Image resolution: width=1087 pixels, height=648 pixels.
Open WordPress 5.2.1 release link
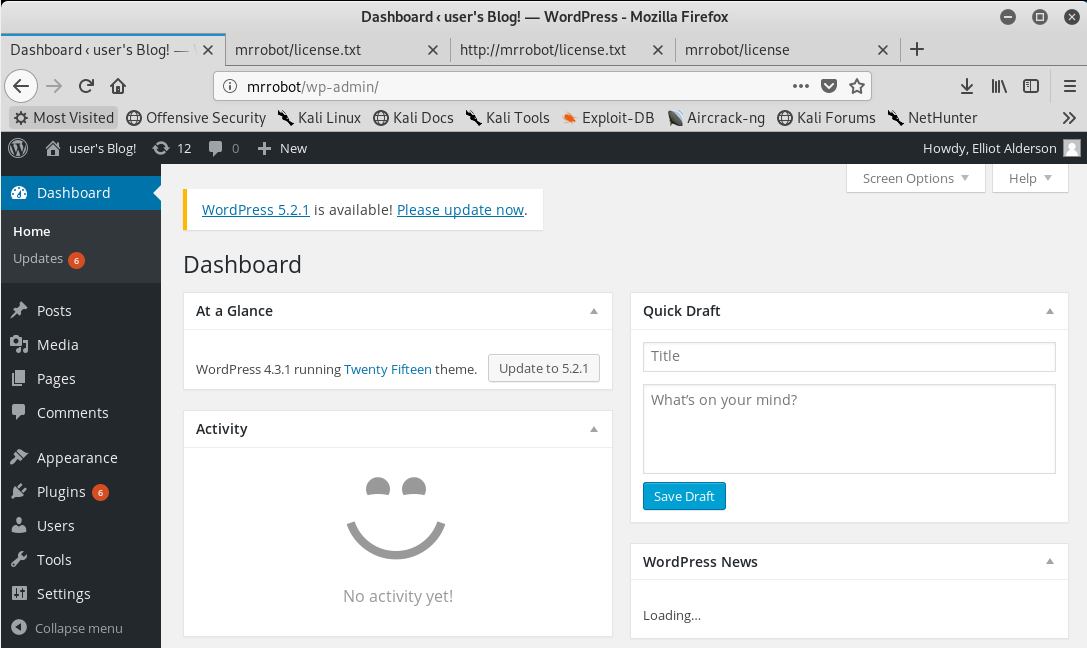coord(255,210)
